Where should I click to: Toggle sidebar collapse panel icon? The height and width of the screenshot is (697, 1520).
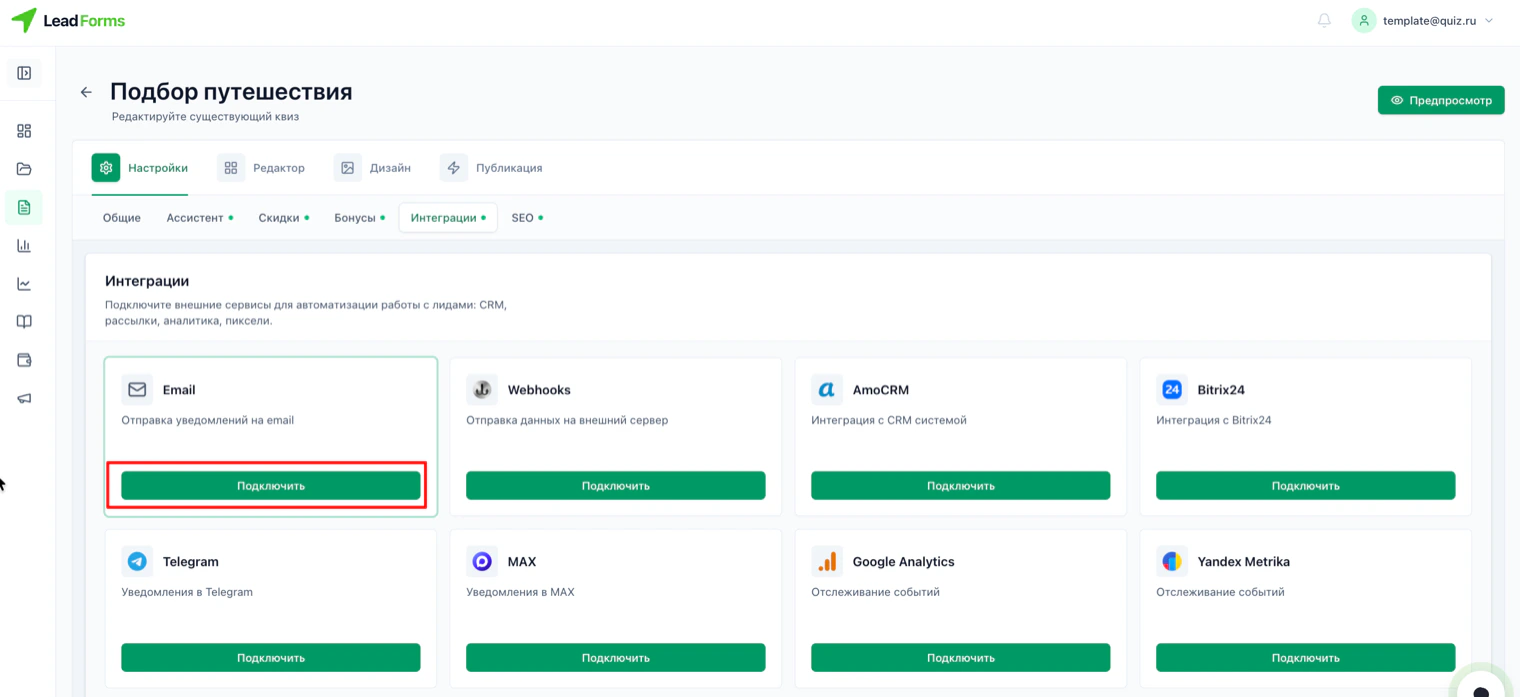tap(24, 73)
